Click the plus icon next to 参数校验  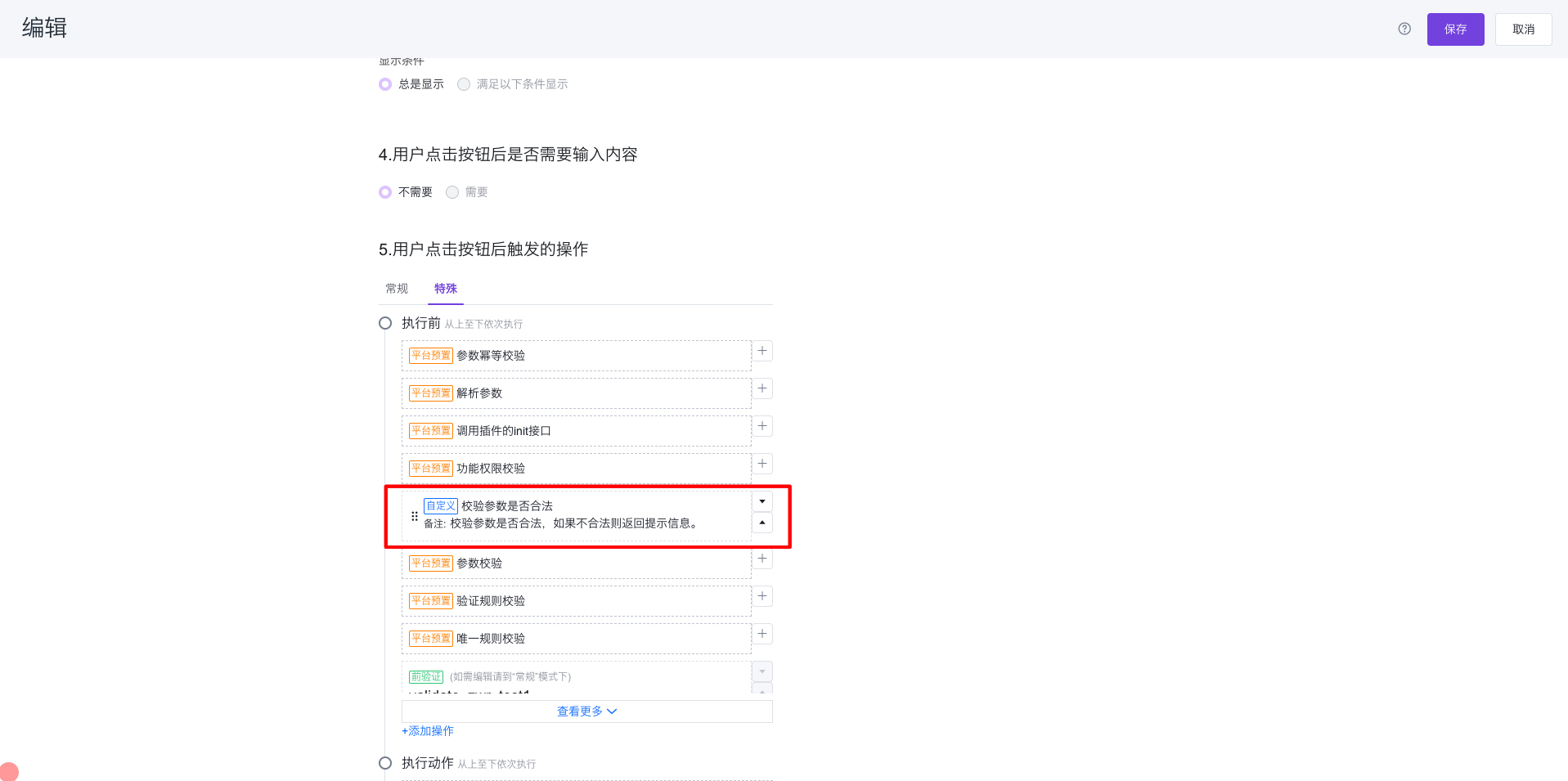(762, 559)
